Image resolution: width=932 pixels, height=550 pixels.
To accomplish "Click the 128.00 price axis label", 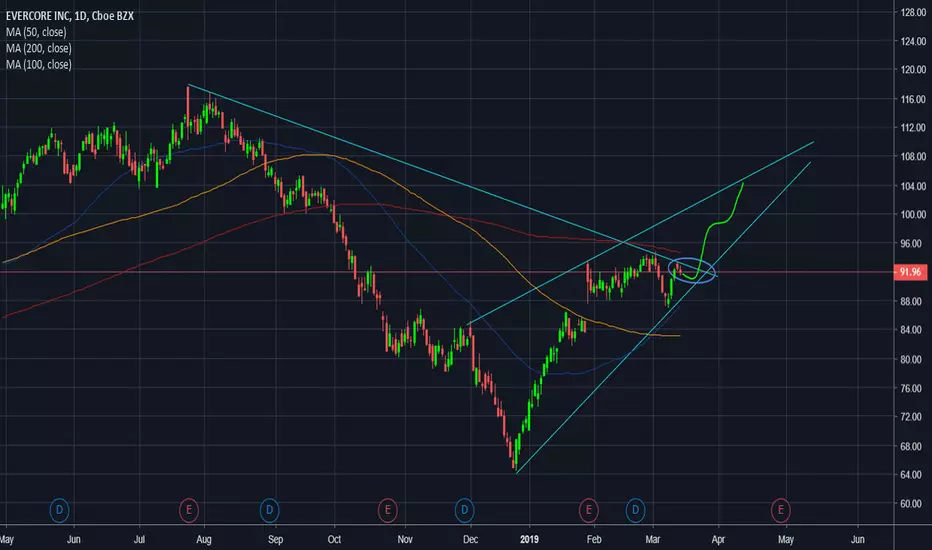I will (913, 12).
